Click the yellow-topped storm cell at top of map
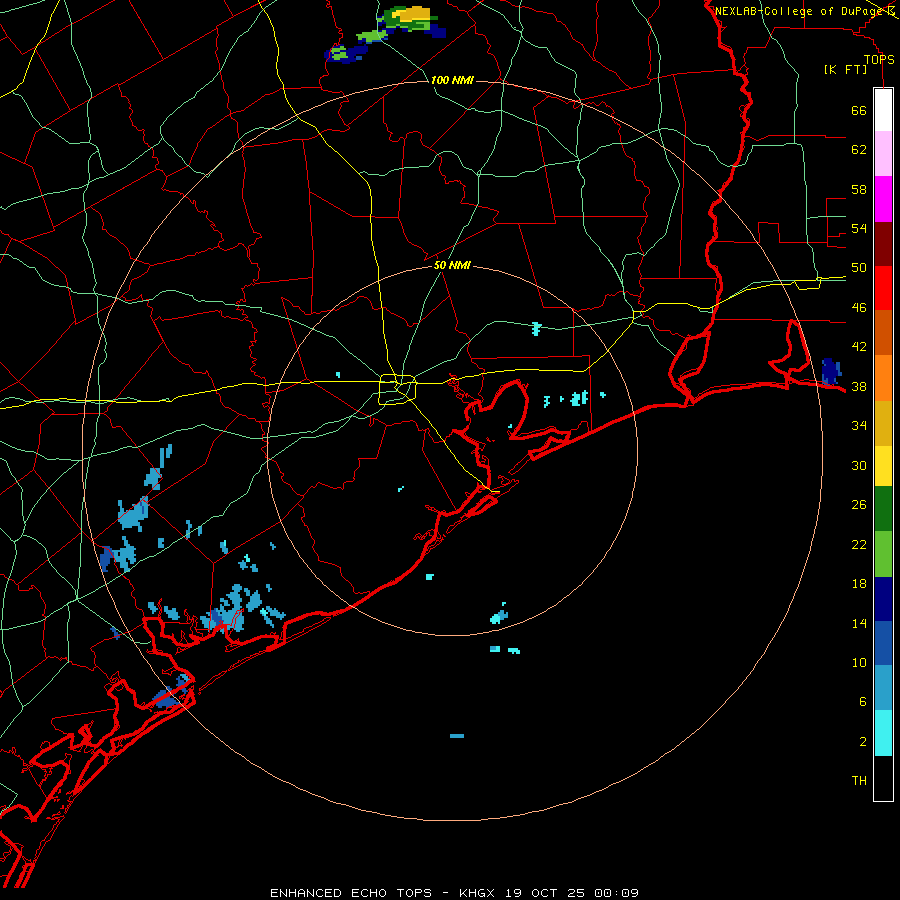Image resolution: width=900 pixels, height=900 pixels. click(x=412, y=20)
